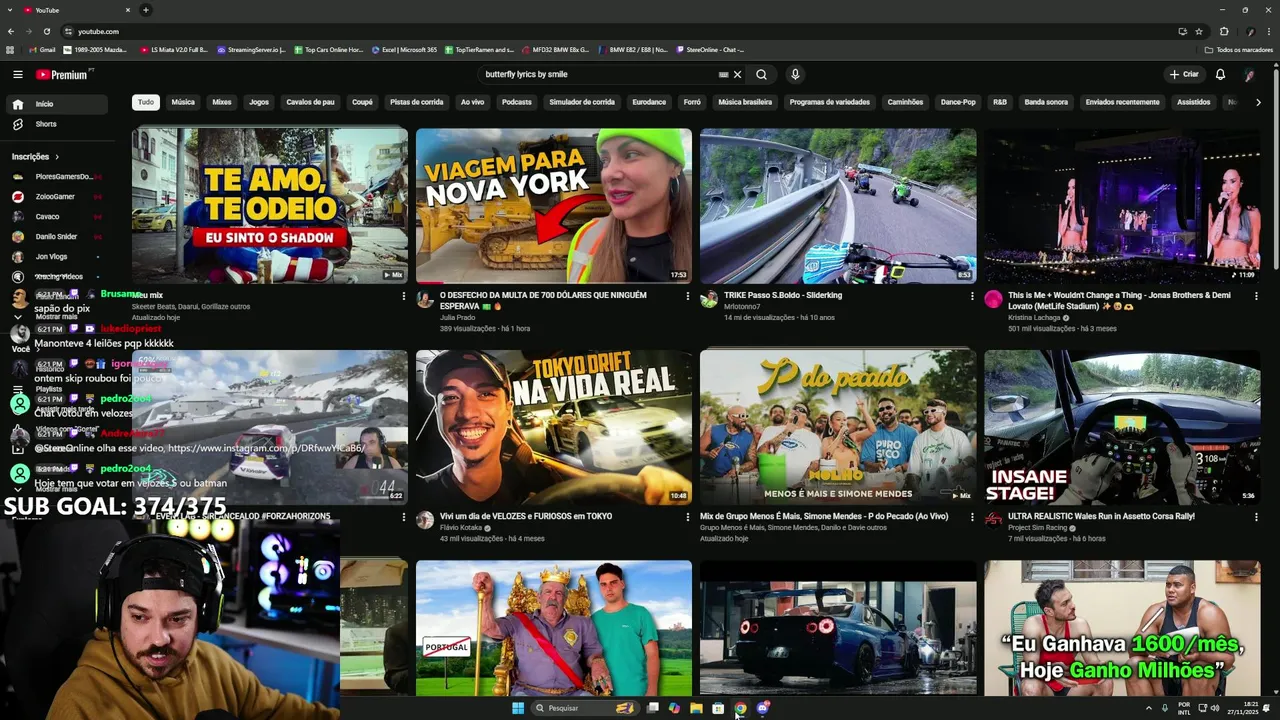Open LS Miata V2.0 bookmark
This screenshot has height=720, width=1280.
pos(174,49)
